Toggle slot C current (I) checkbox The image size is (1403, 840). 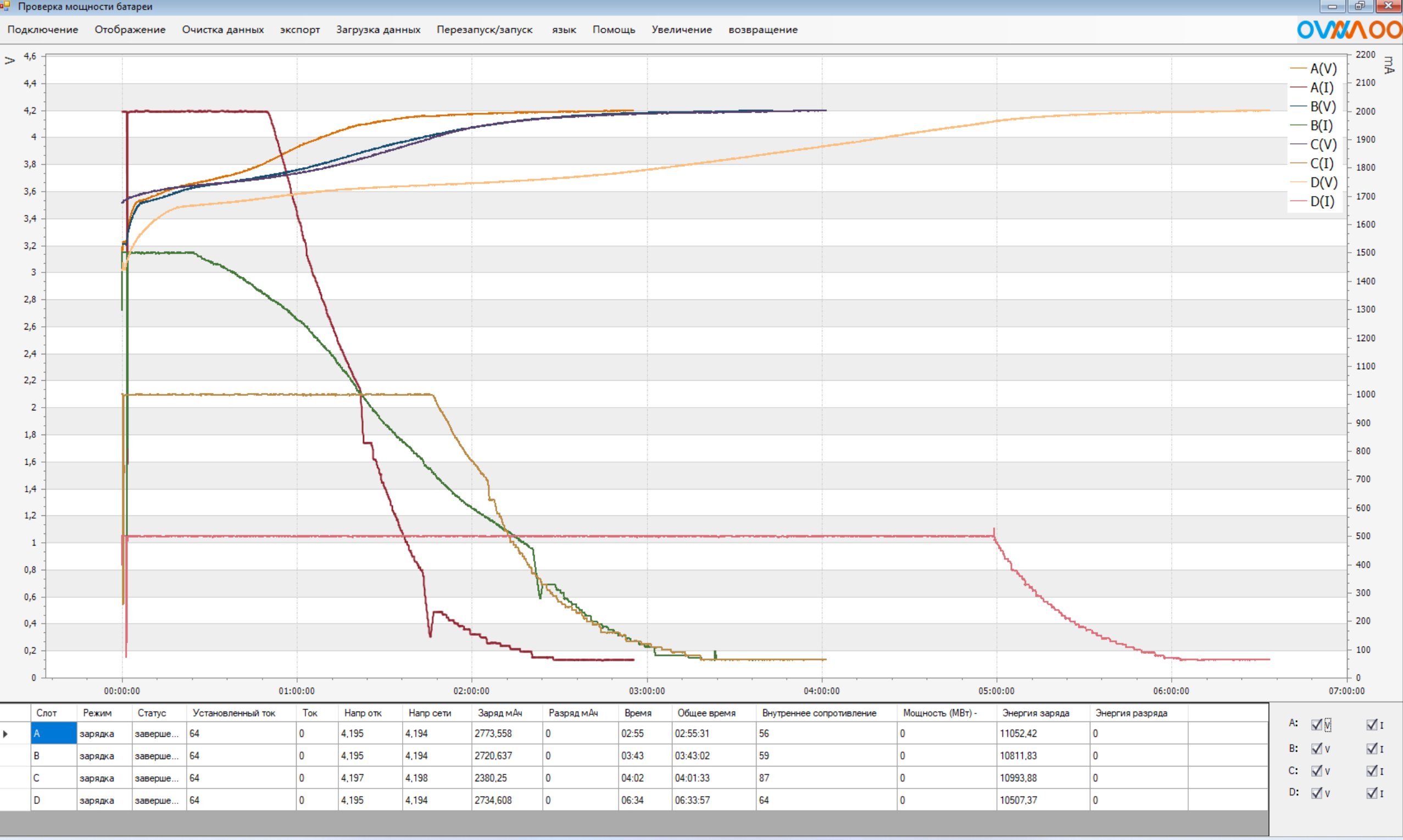point(1371,770)
